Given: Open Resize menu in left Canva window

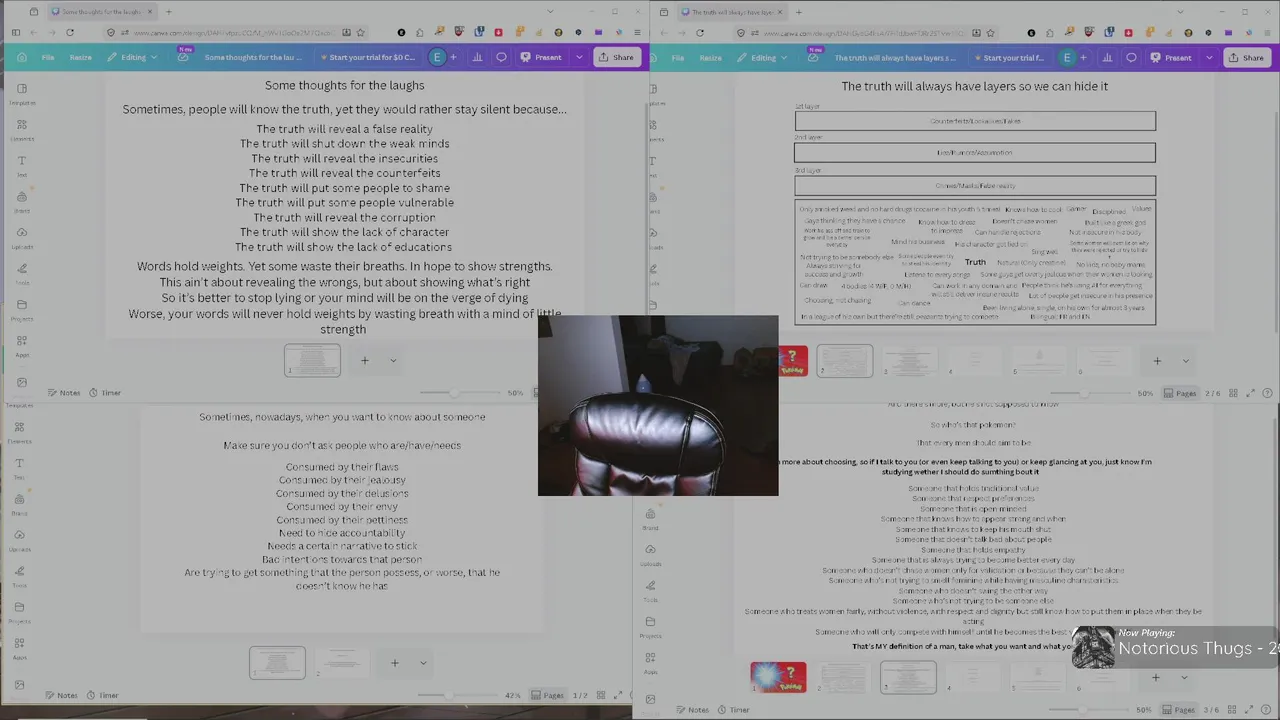Looking at the screenshot, I should click(81, 57).
